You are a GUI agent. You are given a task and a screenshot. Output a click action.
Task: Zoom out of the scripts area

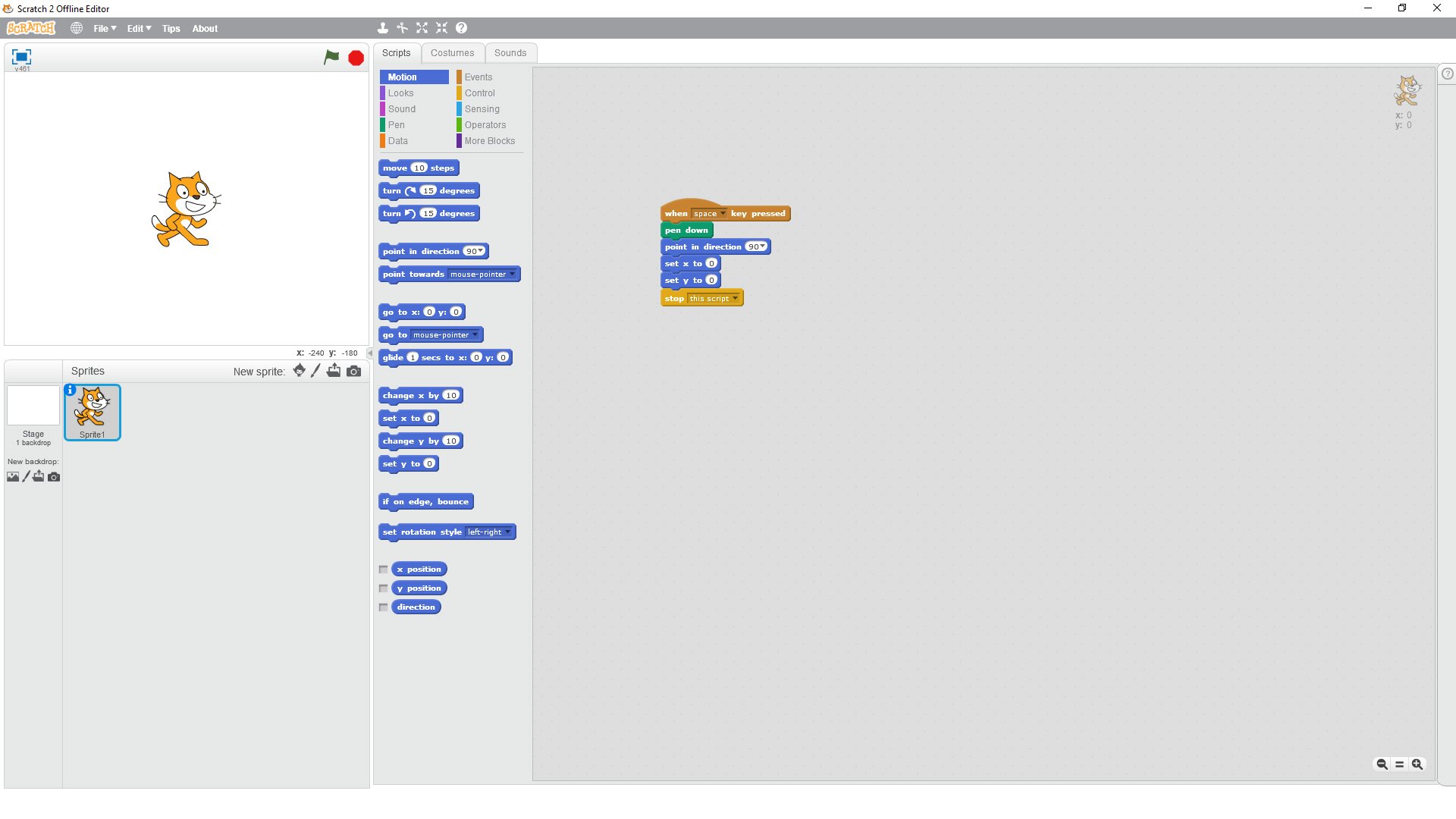1382,764
